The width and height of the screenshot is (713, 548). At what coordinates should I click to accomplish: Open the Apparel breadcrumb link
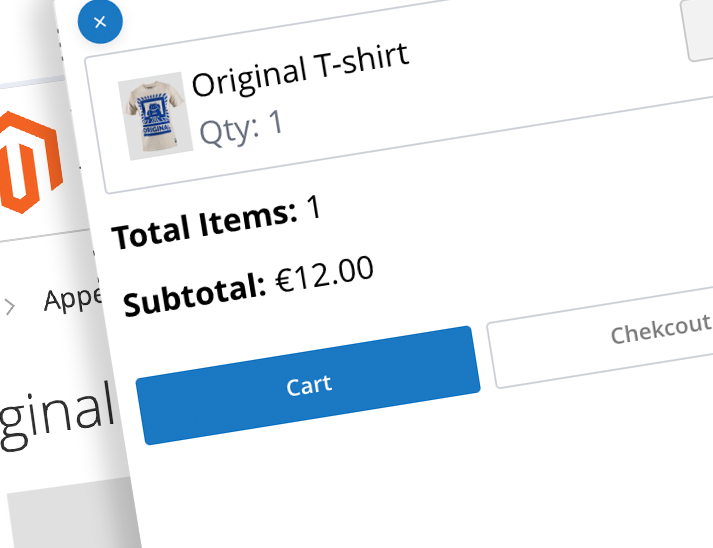tap(72, 298)
